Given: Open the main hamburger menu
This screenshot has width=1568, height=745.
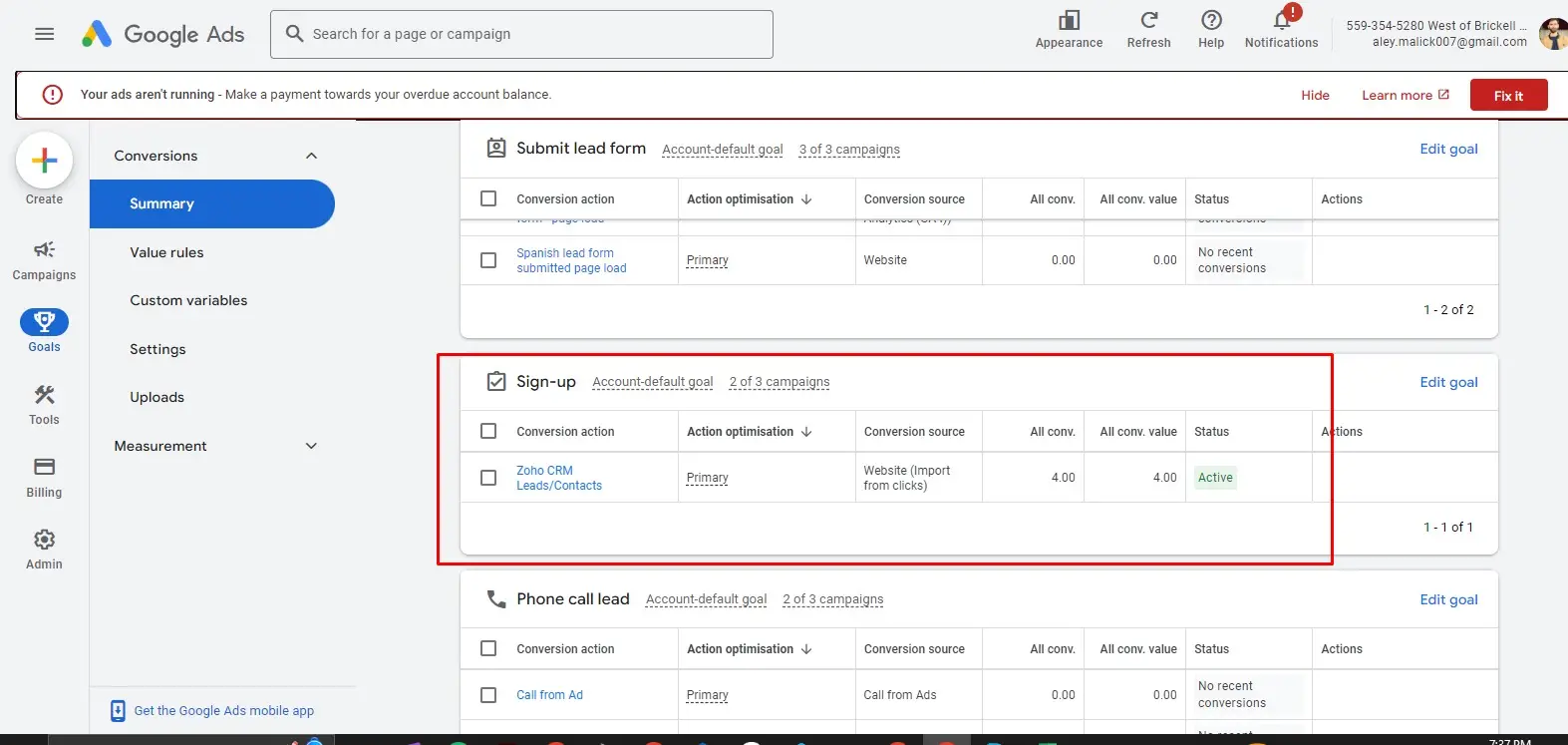Looking at the screenshot, I should pos(44,34).
